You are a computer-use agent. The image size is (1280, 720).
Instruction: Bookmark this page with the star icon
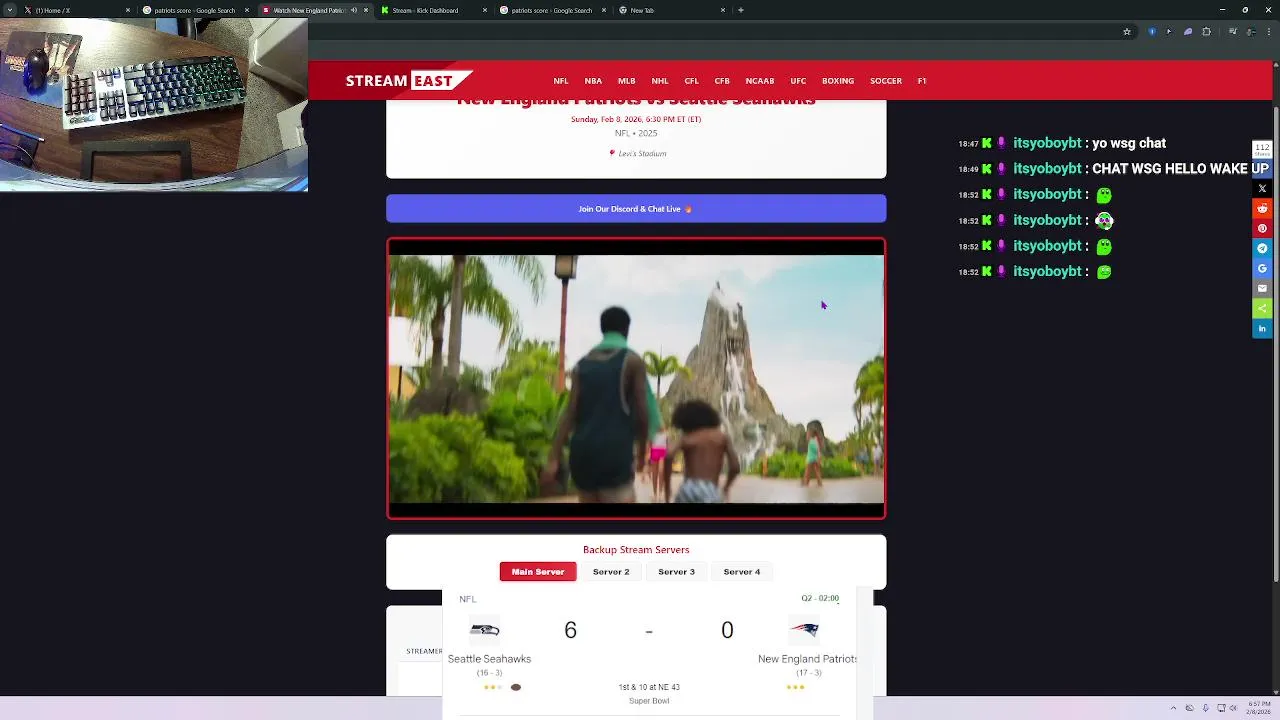coord(1127,32)
